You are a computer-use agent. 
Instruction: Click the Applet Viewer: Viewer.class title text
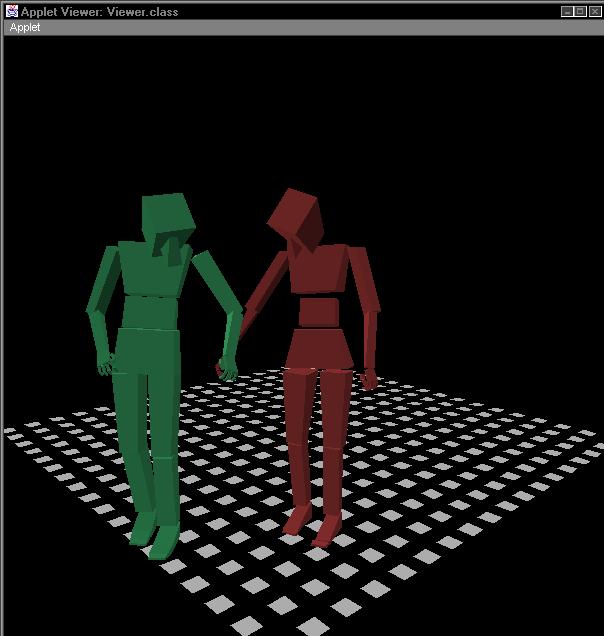pyautogui.click(x=100, y=12)
